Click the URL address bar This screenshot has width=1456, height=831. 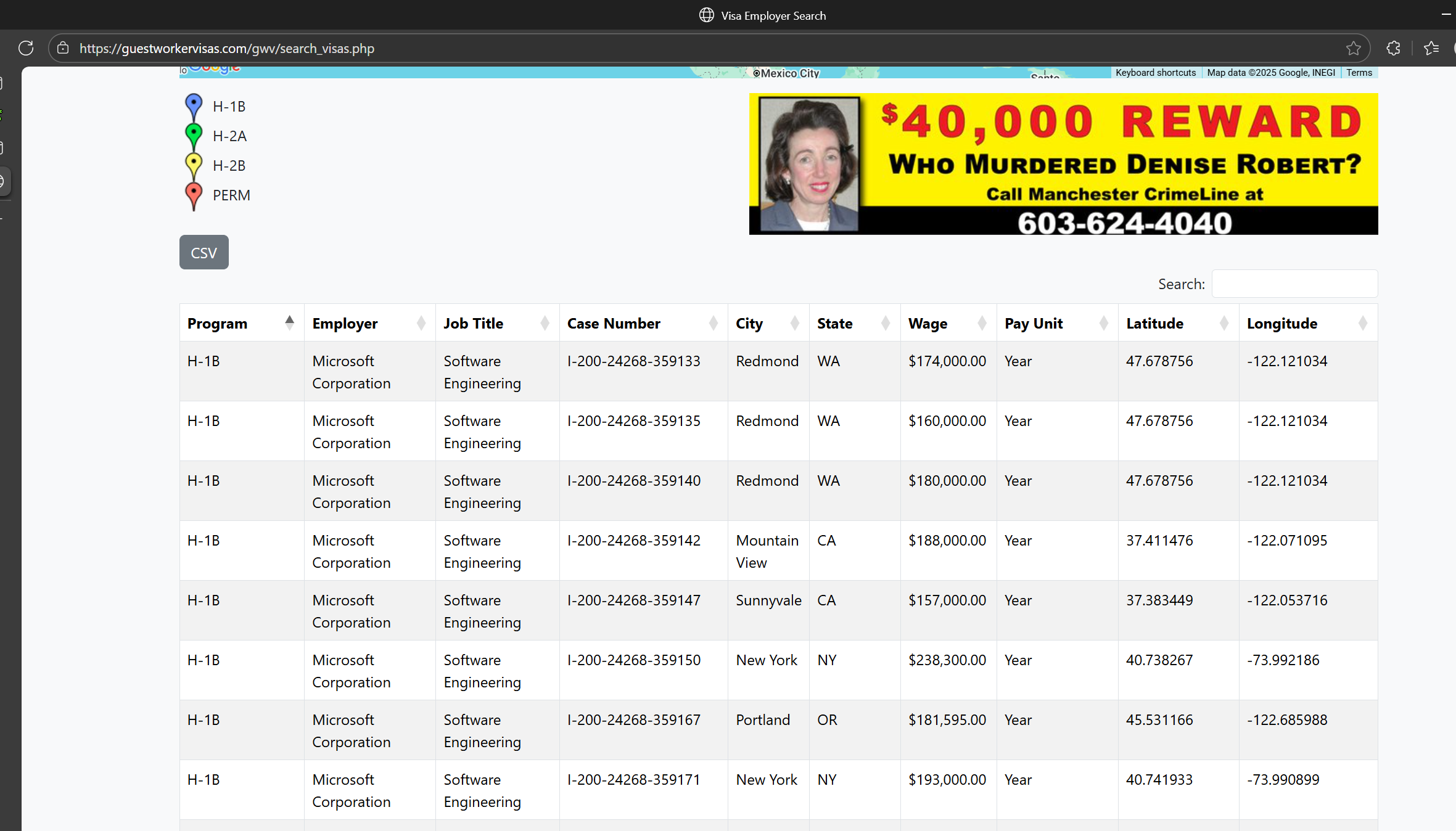[x=678, y=48]
